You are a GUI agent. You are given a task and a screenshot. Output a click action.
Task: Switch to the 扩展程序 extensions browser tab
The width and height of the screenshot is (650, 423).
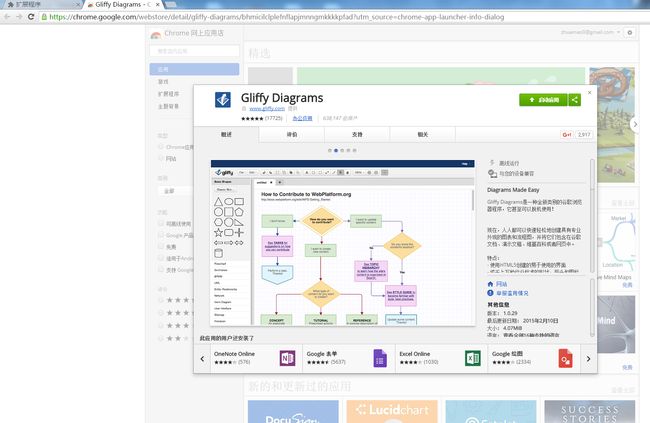click(x=41, y=5)
